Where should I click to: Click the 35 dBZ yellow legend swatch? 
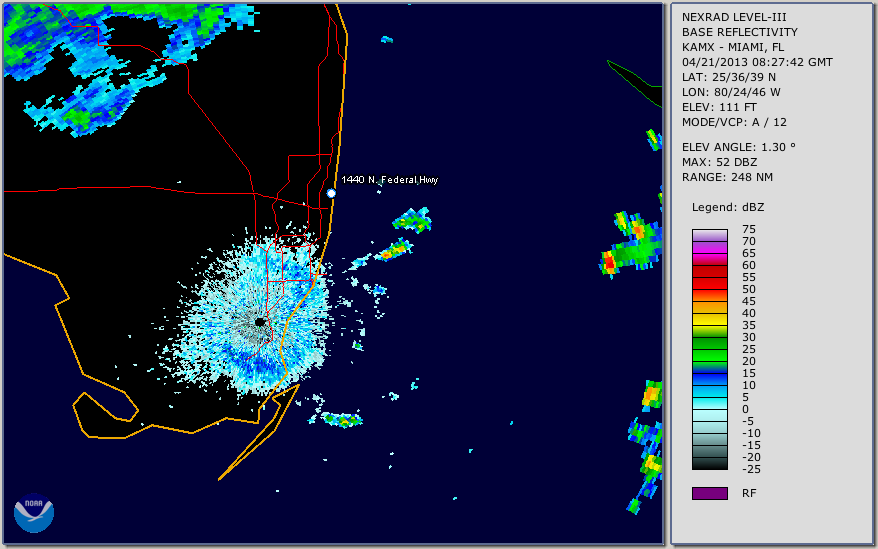710,332
